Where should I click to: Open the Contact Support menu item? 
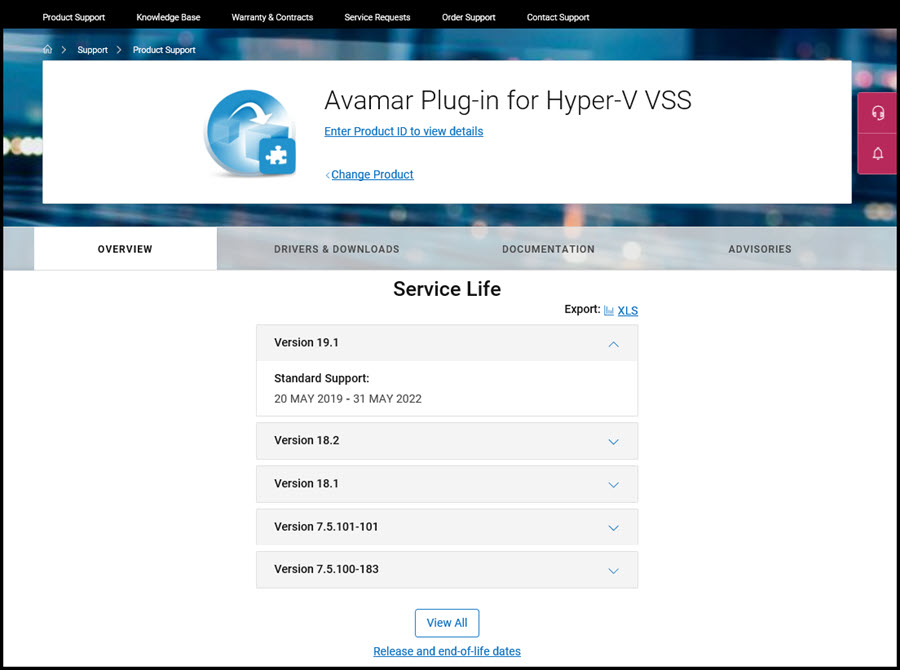(558, 17)
